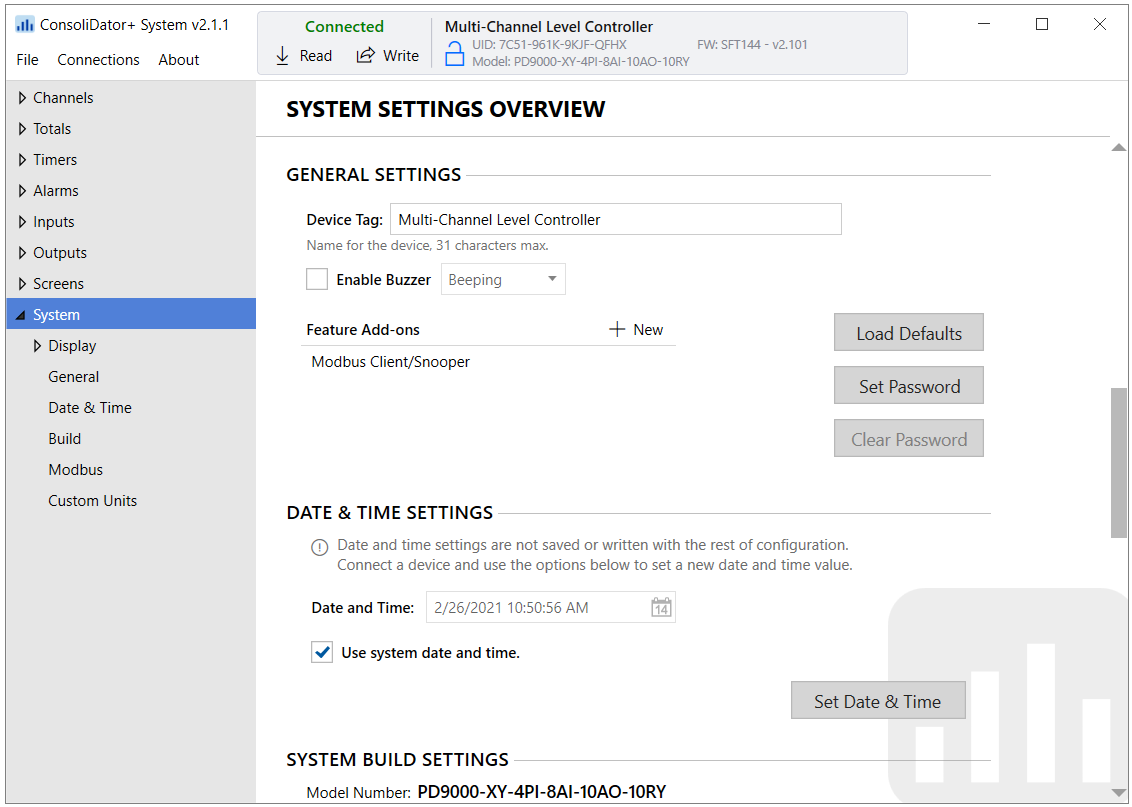Select Modbus in sidebar
This screenshot has height=807, width=1132.
pos(75,470)
